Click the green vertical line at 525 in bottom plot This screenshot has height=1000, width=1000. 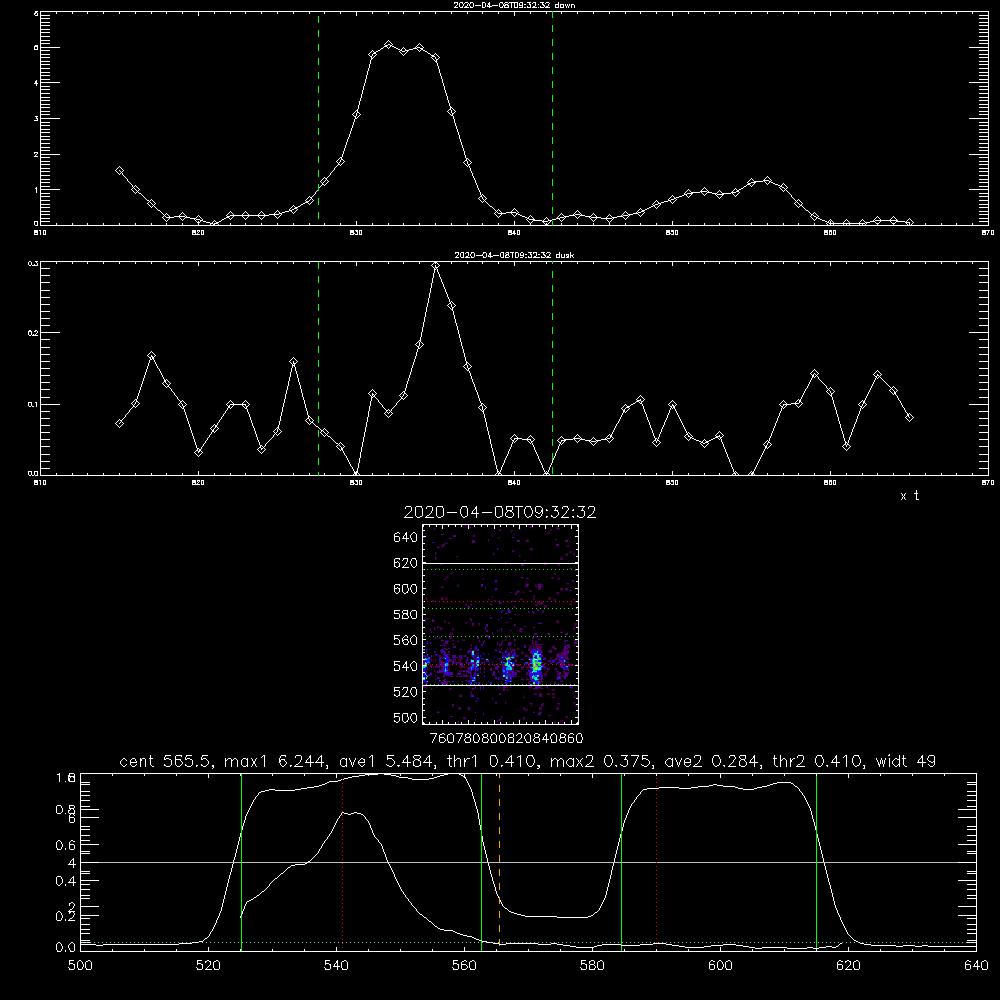[241, 861]
